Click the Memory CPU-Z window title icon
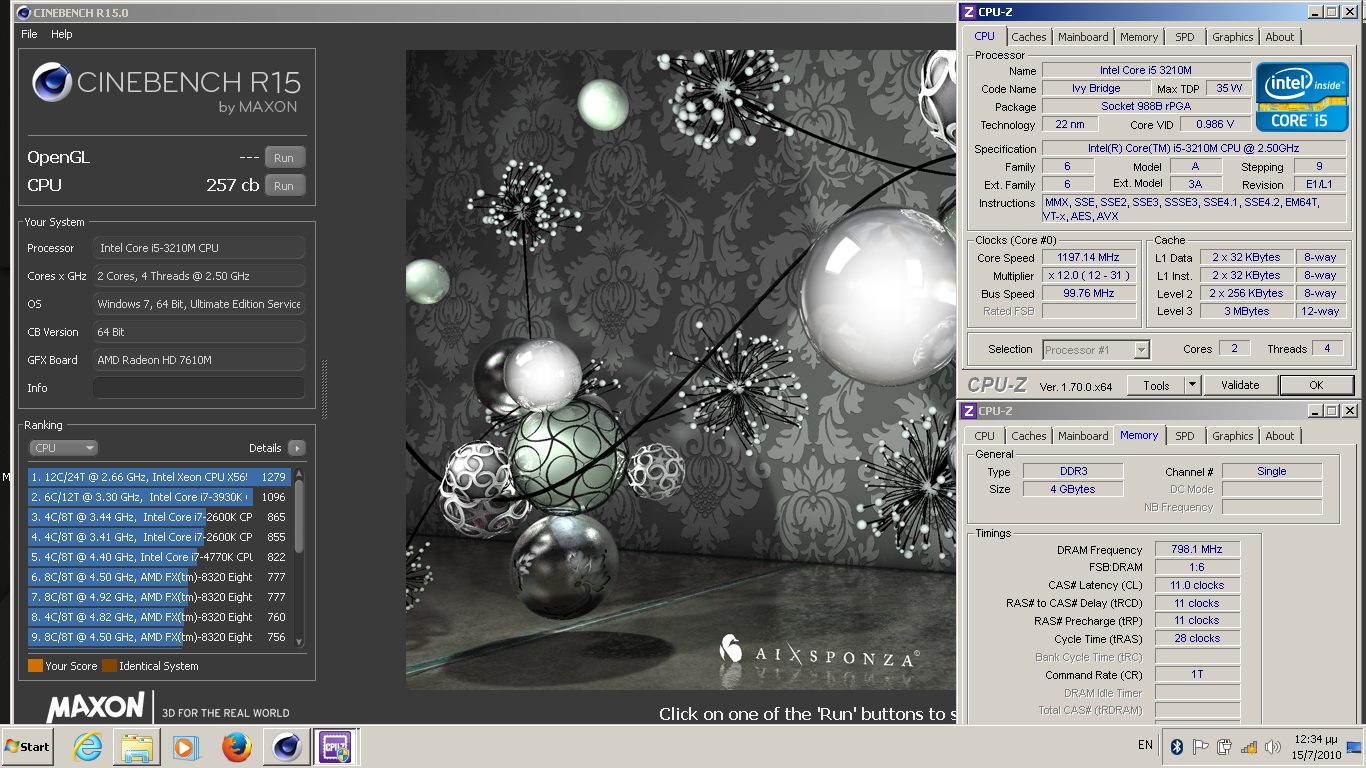The width and height of the screenshot is (1366, 768). pos(968,411)
